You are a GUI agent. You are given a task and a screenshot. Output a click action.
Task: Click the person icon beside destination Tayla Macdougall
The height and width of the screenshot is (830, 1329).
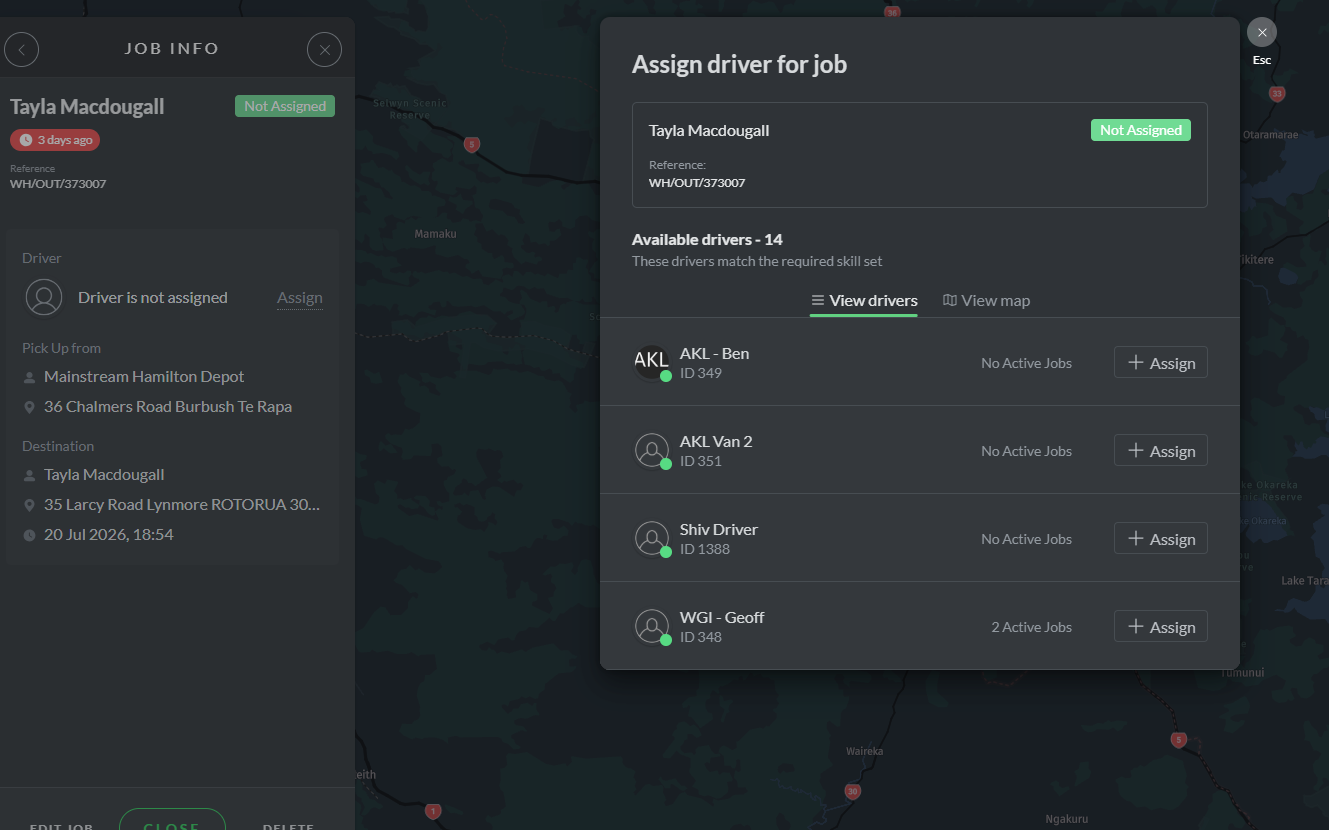(x=29, y=476)
